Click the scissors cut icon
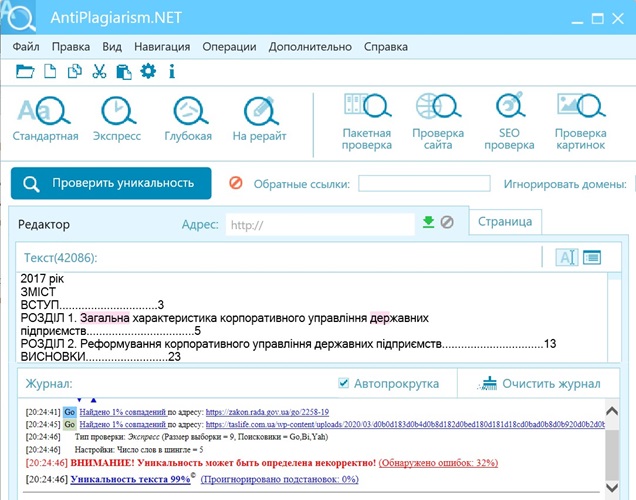The width and height of the screenshot is (636, 500). tap(99, 71)
